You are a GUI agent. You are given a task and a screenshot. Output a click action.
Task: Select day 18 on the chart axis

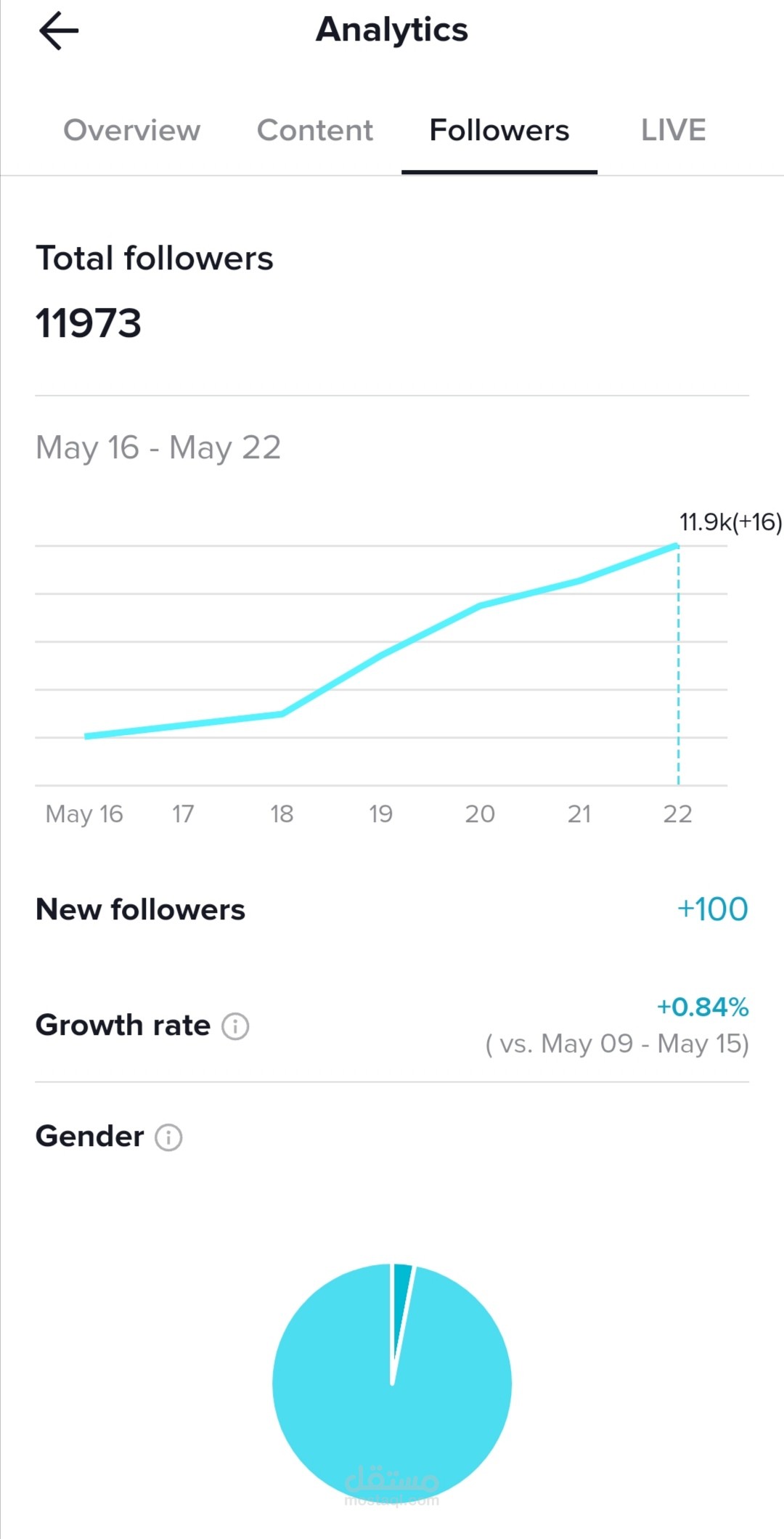282,814
